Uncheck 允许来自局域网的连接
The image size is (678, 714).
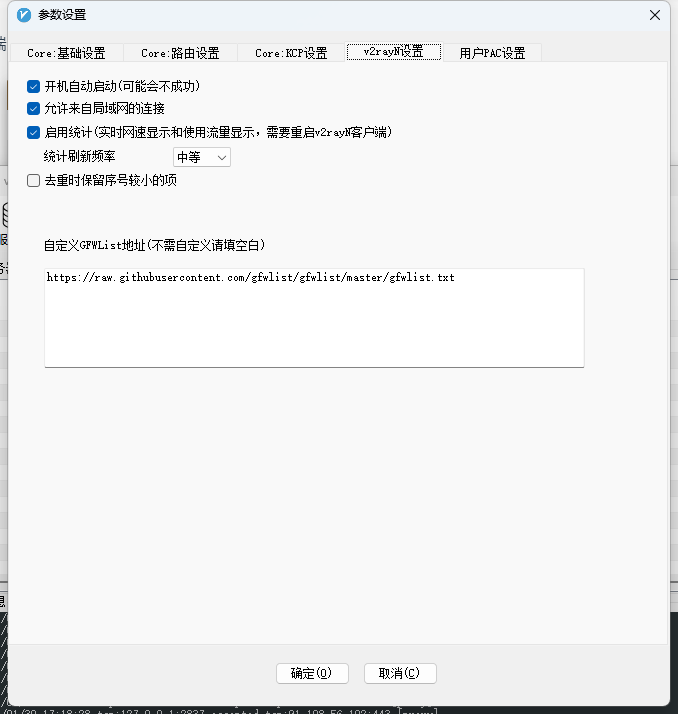coord(34,108)
